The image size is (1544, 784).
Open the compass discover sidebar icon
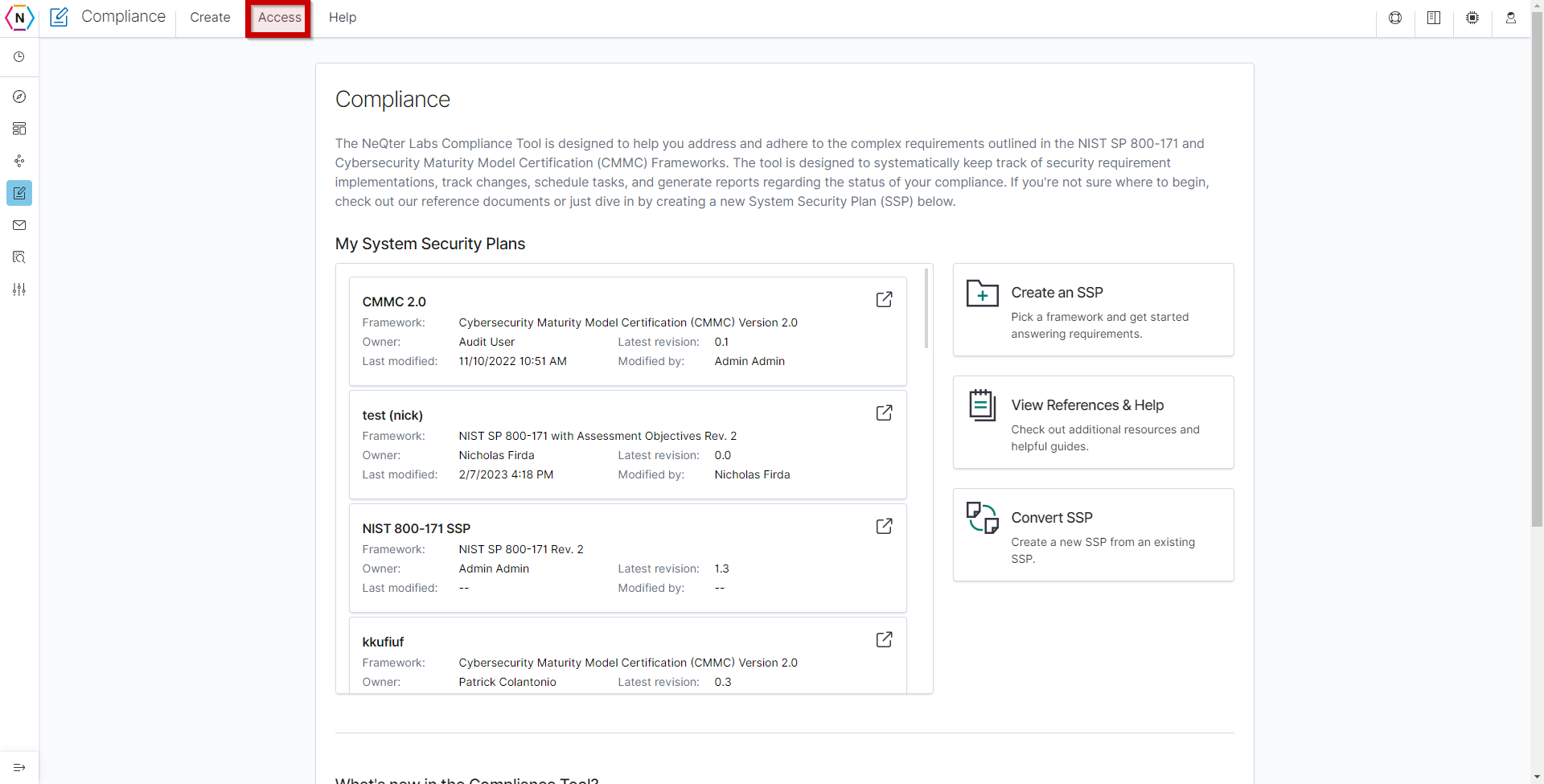[19, 96]
